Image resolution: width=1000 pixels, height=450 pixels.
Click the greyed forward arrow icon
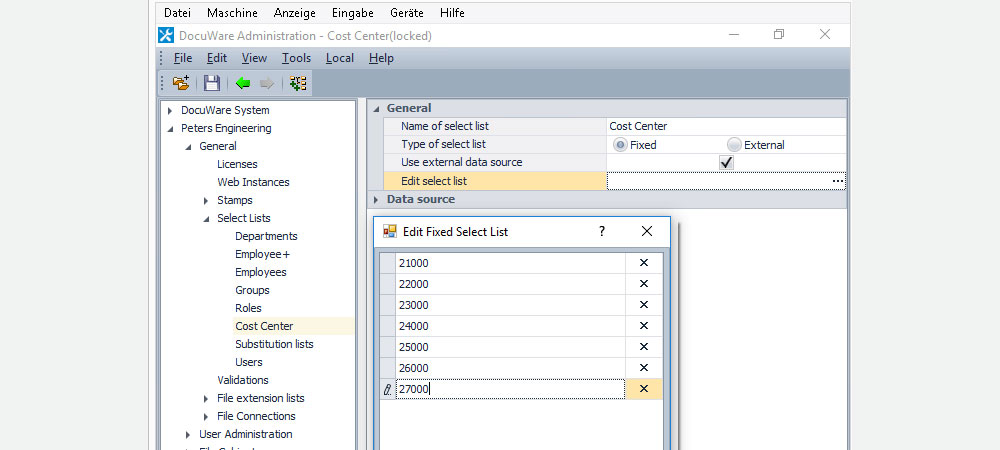point(267,83)
